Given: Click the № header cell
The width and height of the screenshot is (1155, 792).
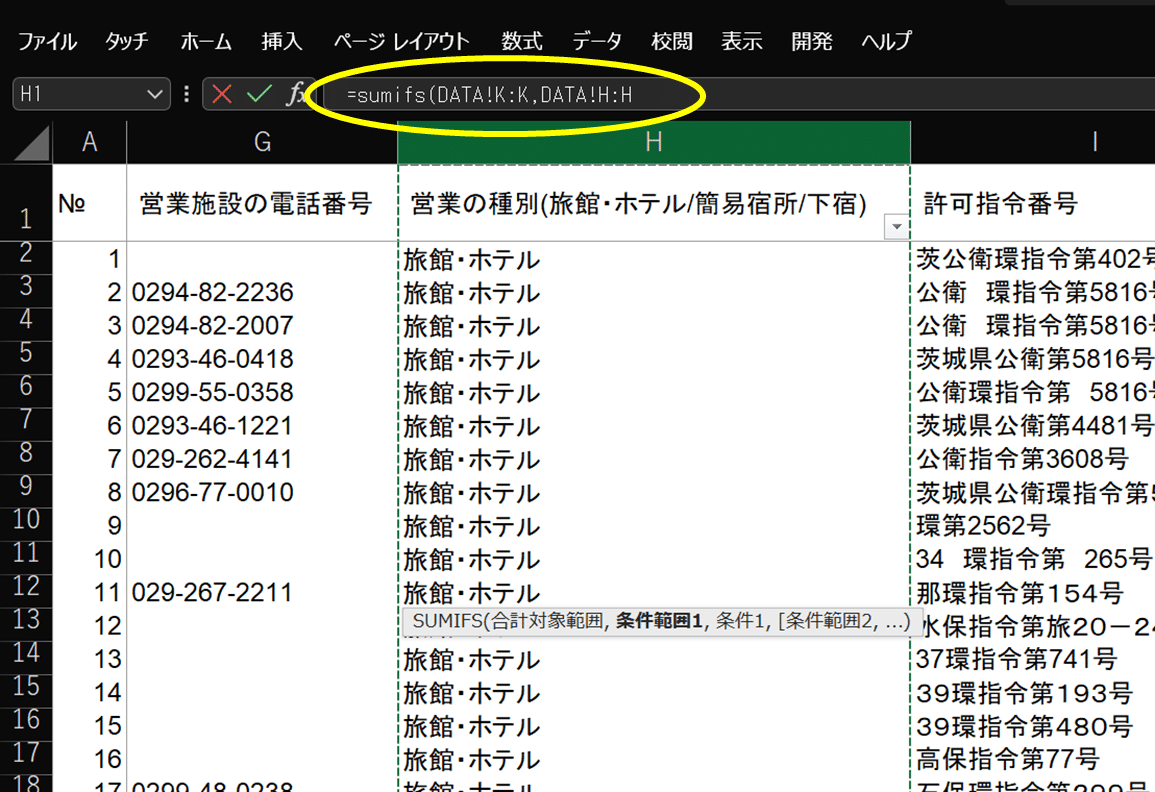Looking at the screenshot, I should tap(90, 203).
